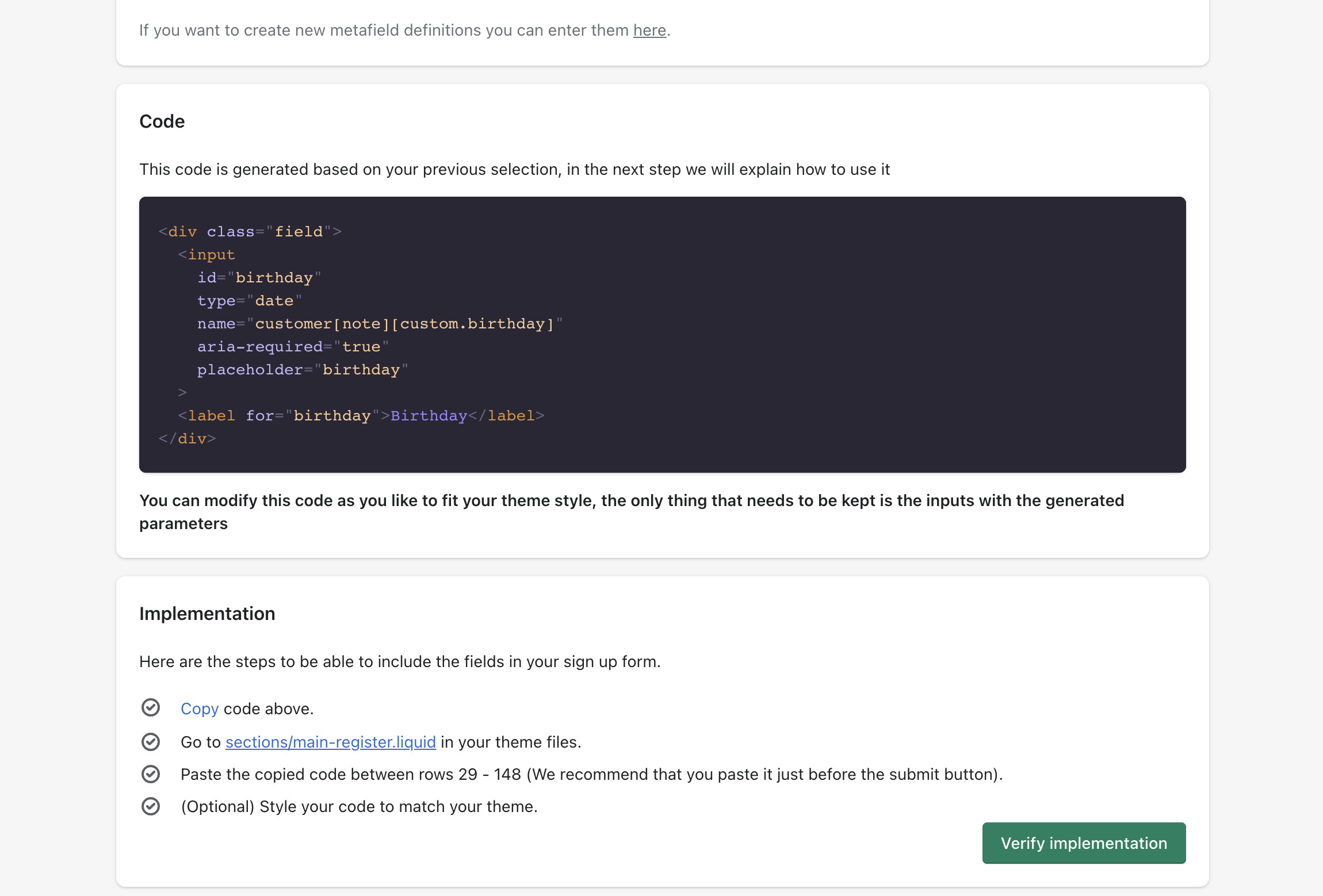The width and height of the screenshot is (1323, 896).
Task: Open sections/main-register.liquid theme file link
Action: click(x=330, y=742)
